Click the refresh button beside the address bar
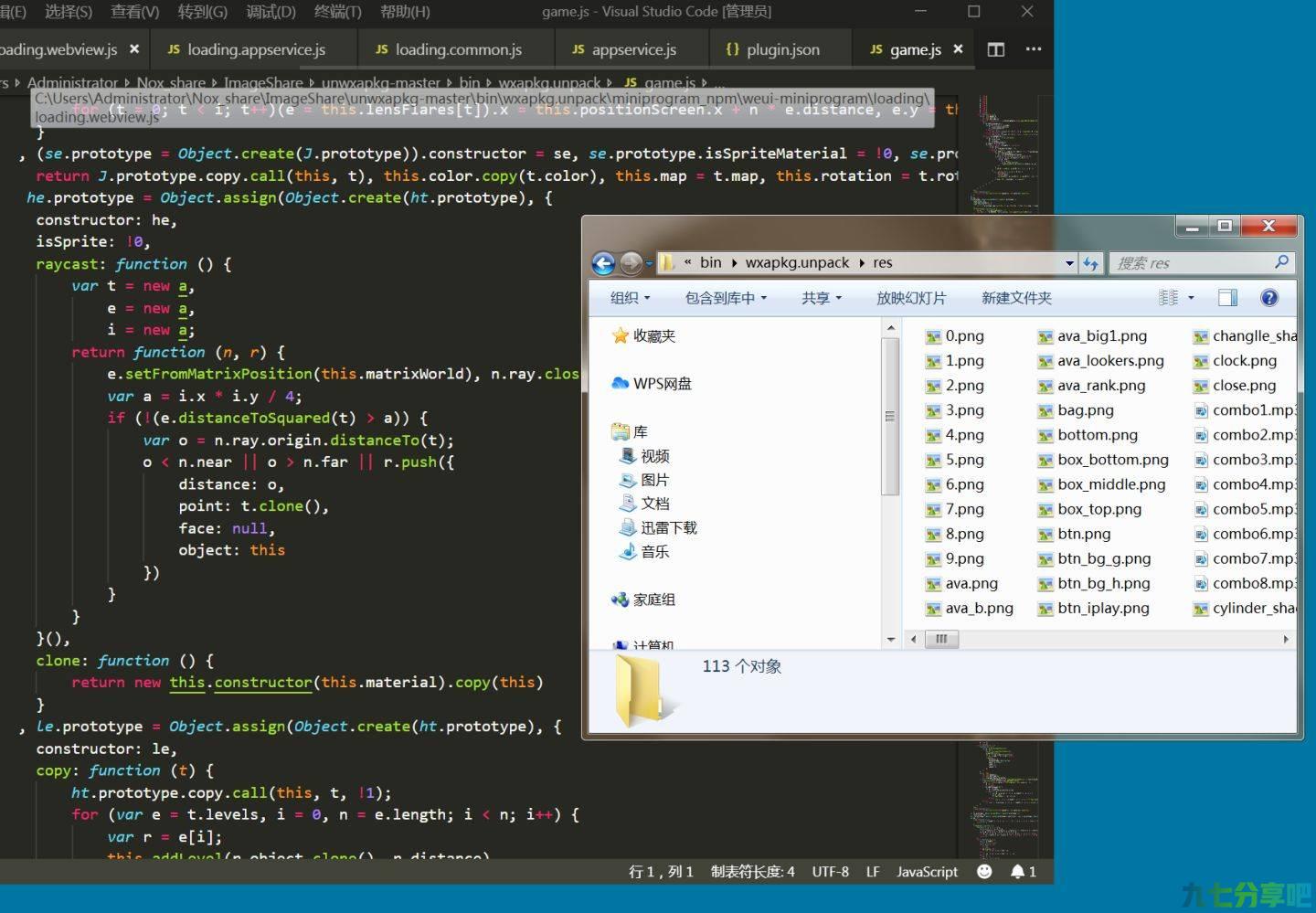The height and width of the screenshot is (913, 1316). pyautogui.click(x=1090, y=263)
